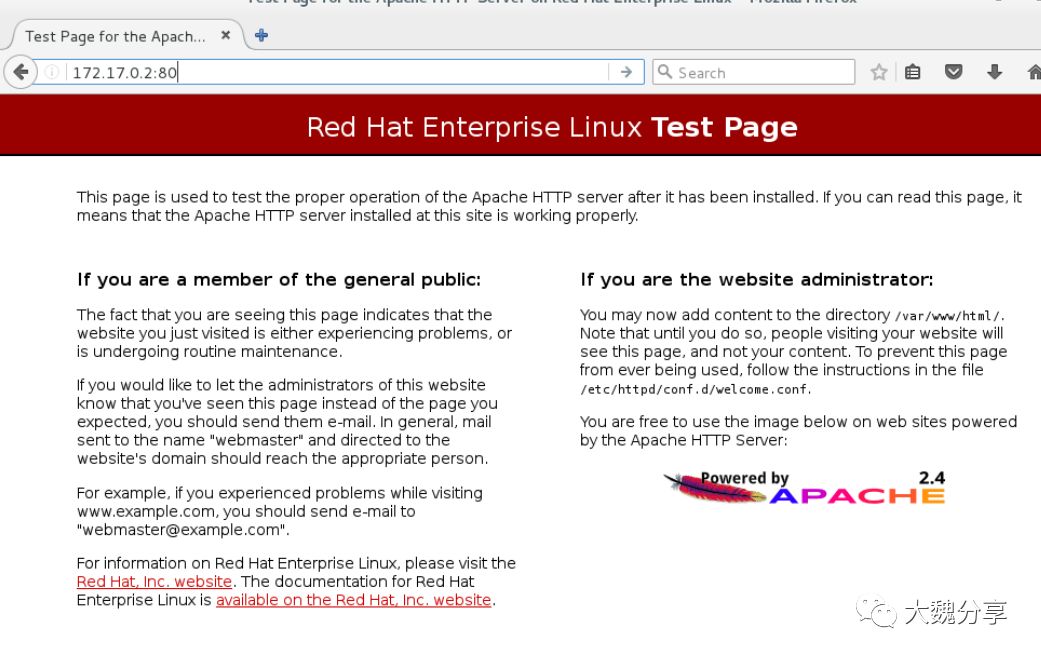
Task: Close the Test Page tab
Action: click(226, 35)
